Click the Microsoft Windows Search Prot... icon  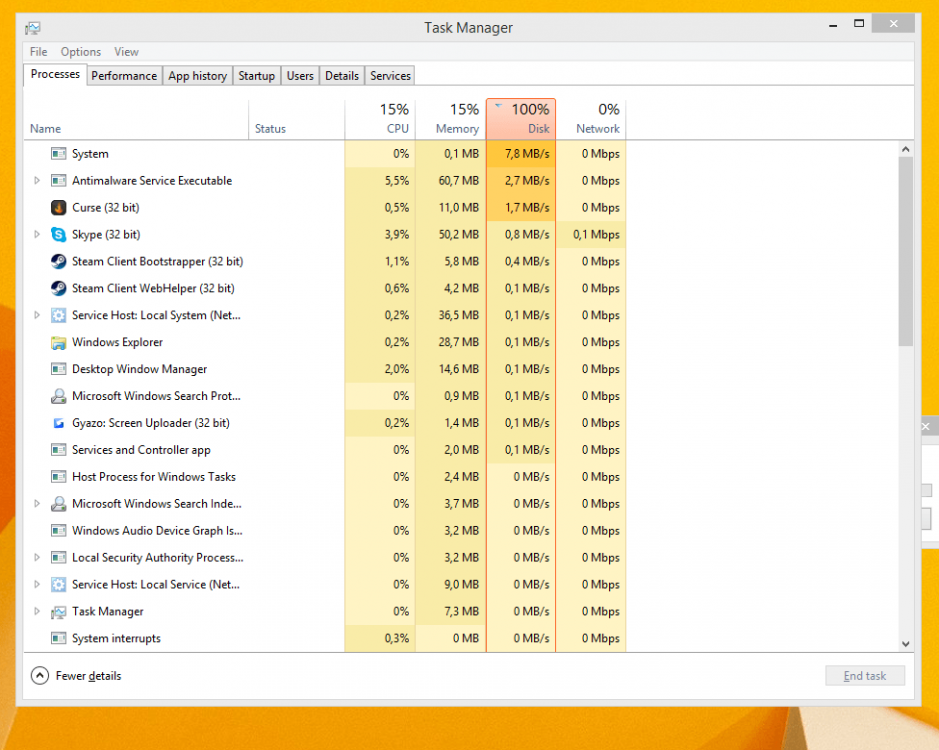point(58,396)
